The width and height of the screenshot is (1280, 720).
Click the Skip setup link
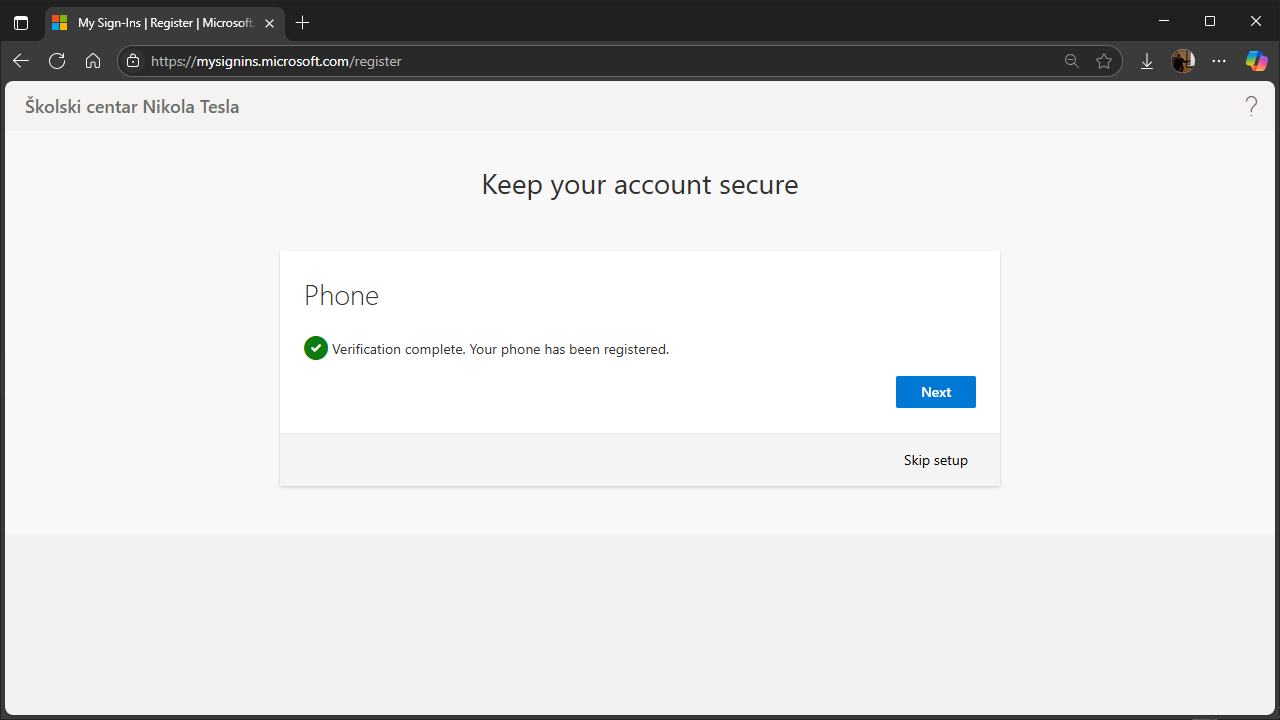(936, 460)
